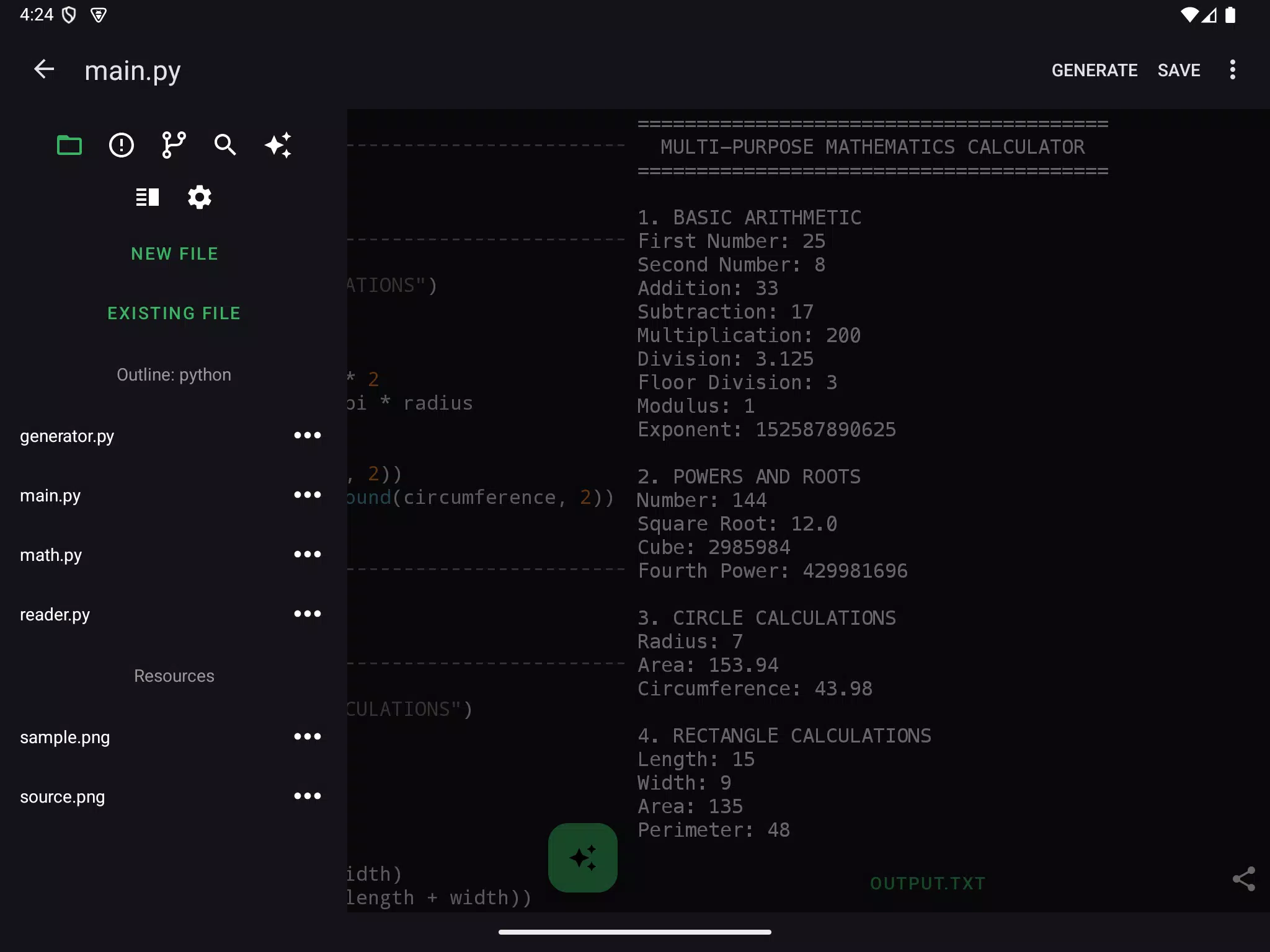
Task: Tap the Wi-Fi status icon
Action: [x=1189, y=15]
